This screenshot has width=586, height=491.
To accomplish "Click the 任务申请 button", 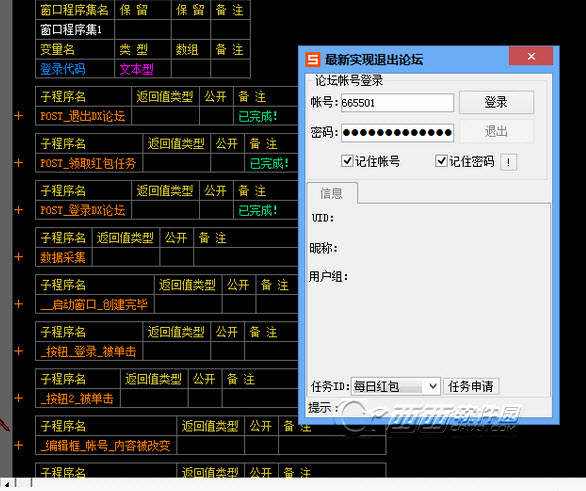I will tap(471, 386).
